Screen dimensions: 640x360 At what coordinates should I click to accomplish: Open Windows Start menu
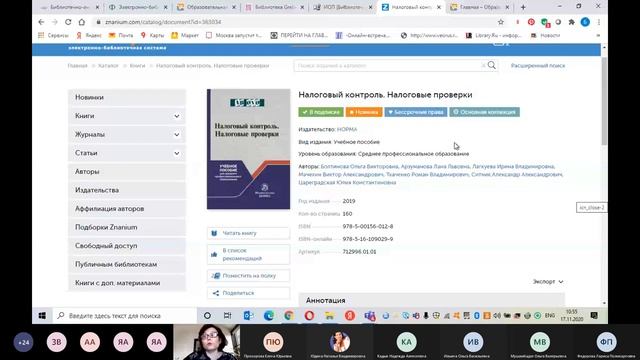click(42, 316)
